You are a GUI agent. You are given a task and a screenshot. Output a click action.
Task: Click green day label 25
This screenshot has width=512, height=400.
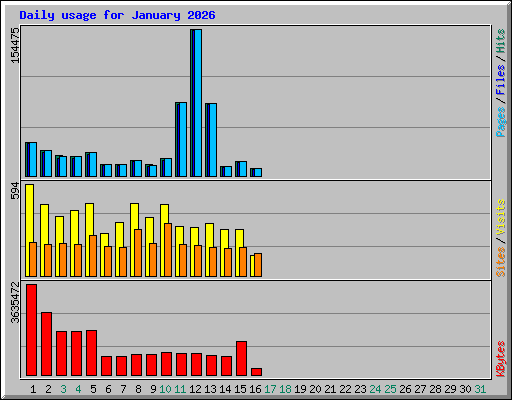pos(390,389)
